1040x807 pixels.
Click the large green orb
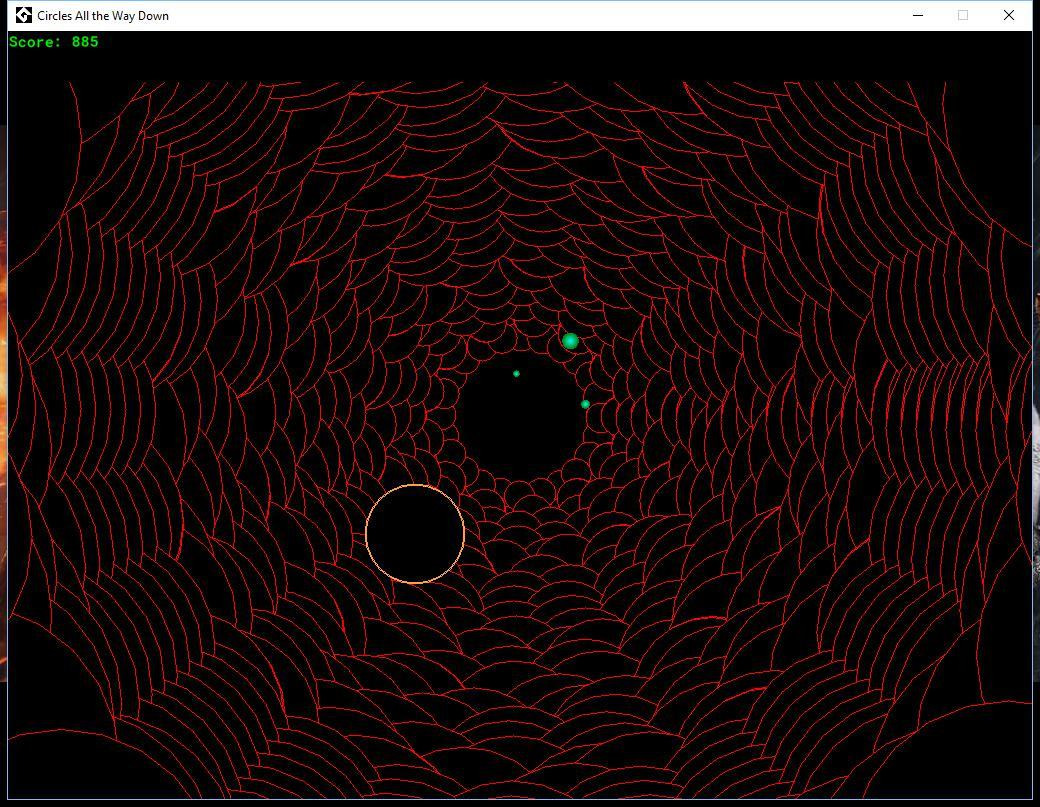(570, 341)
